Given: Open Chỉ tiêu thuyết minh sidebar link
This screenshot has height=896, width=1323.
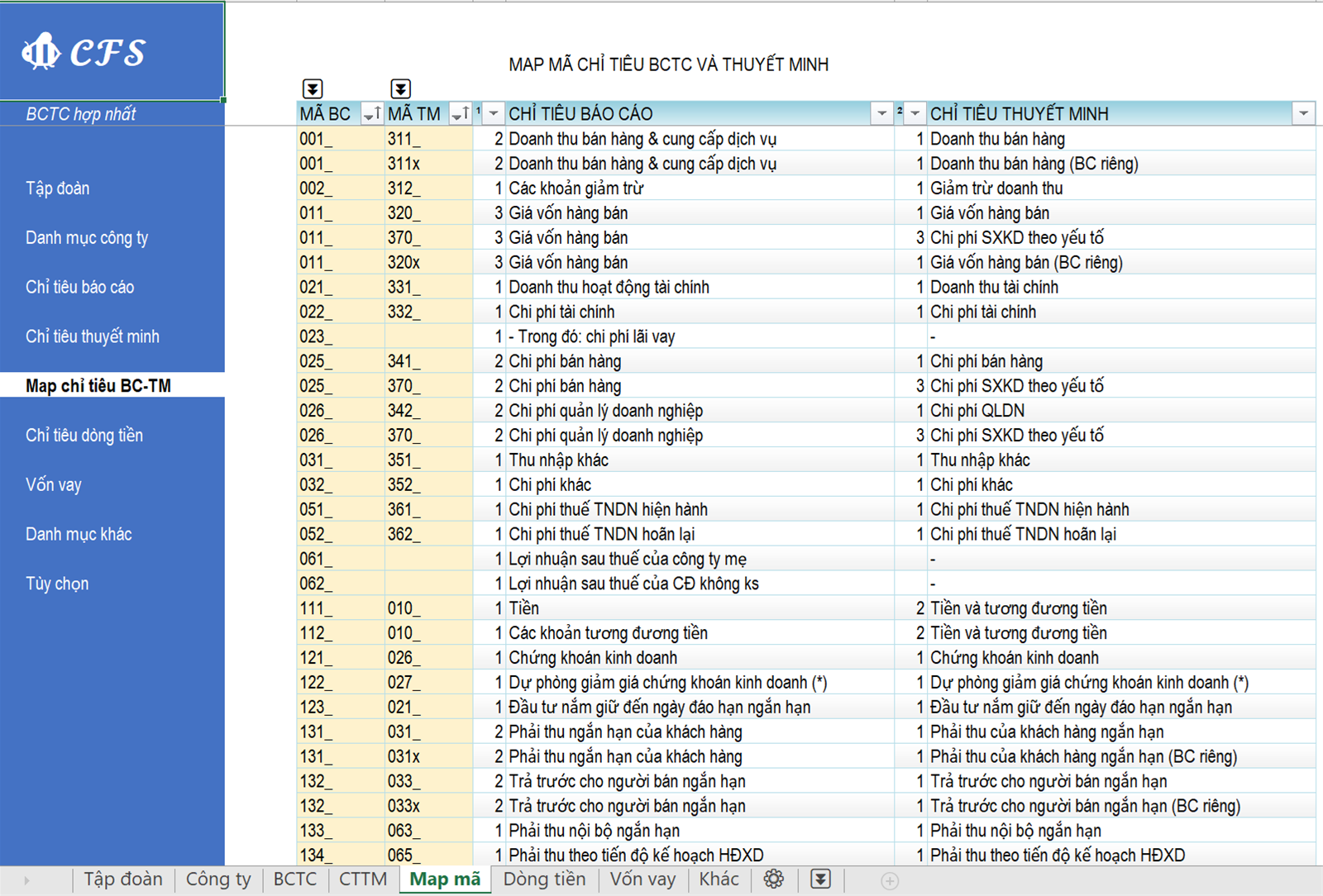Looking at the screenshot, I should click(93, 336).
